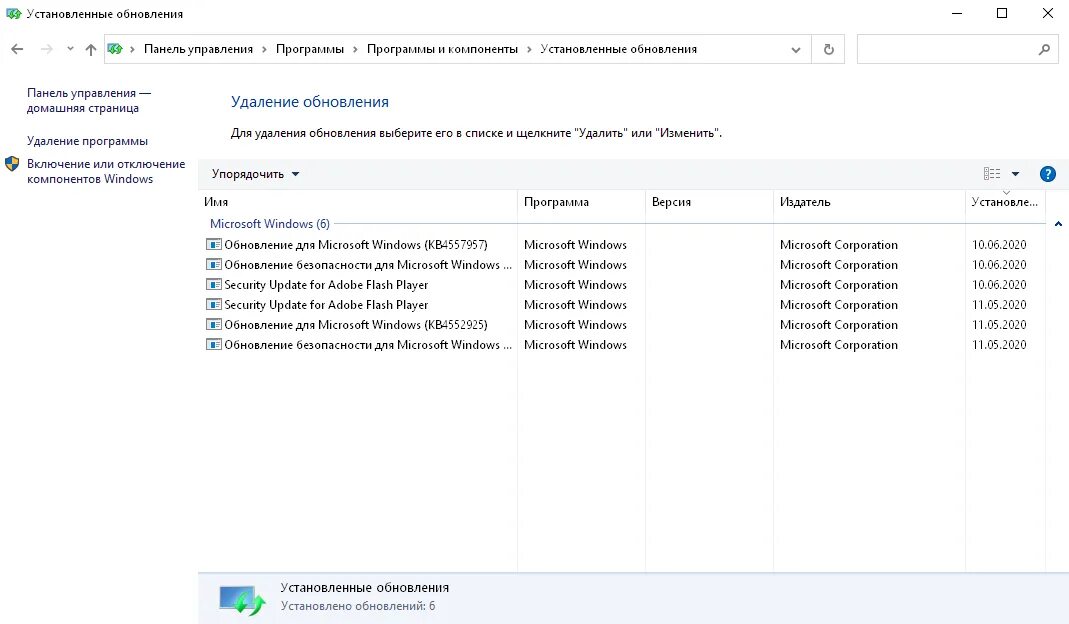
Task: Sort by the Издатель column header
Action: click(869, 202)
